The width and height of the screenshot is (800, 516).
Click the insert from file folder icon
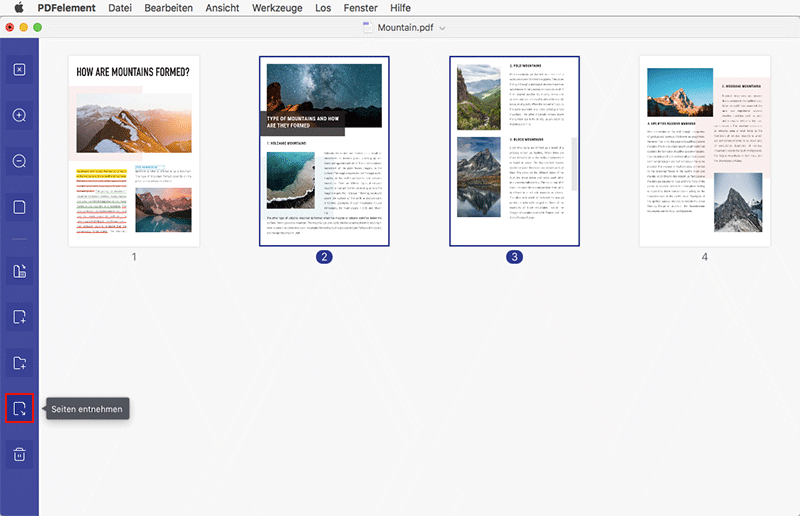[x=19, y=363]
